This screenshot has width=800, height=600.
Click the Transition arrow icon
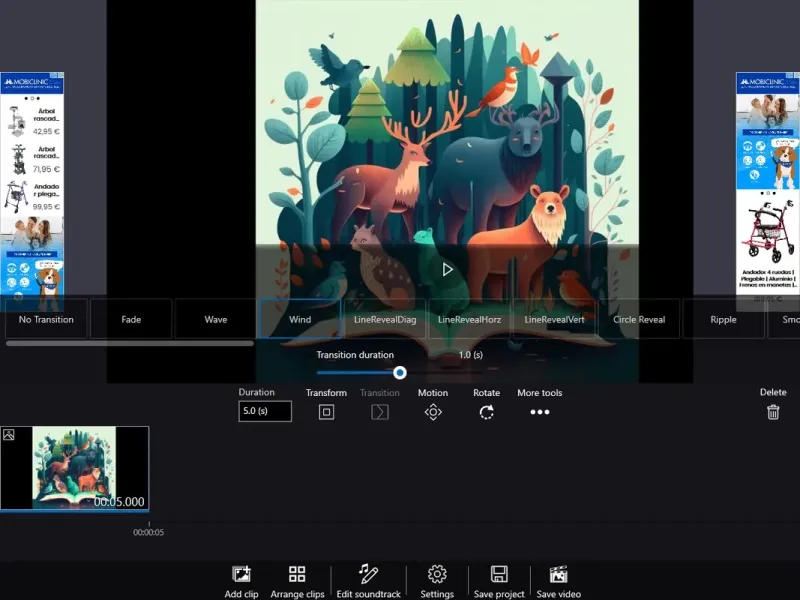[x=380, y=412]
